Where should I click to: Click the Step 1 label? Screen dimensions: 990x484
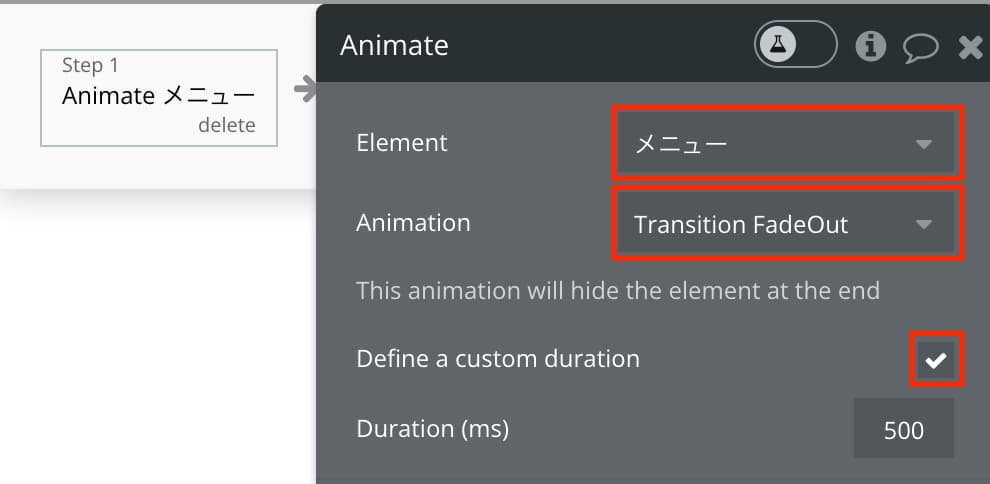point(90,65)
